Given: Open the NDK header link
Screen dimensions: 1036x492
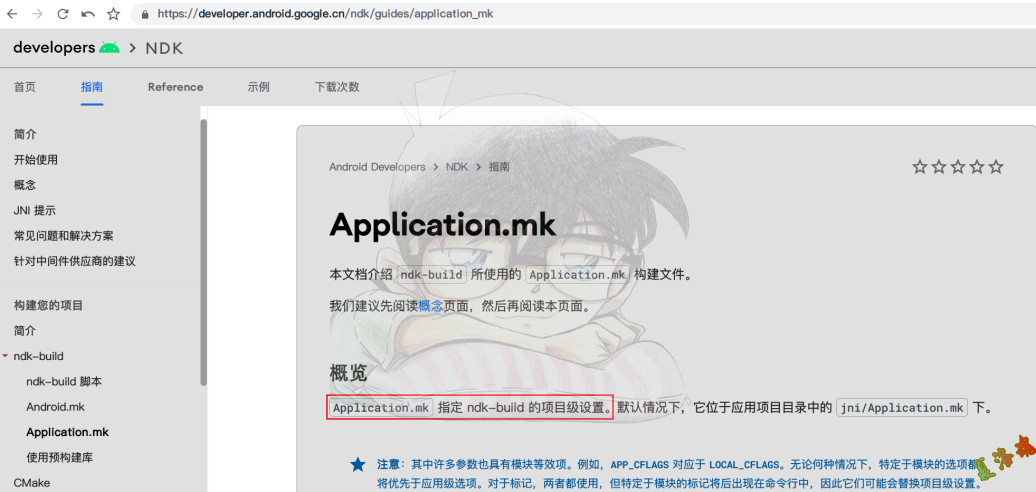Looking at the screenshot, I should 164,48.
